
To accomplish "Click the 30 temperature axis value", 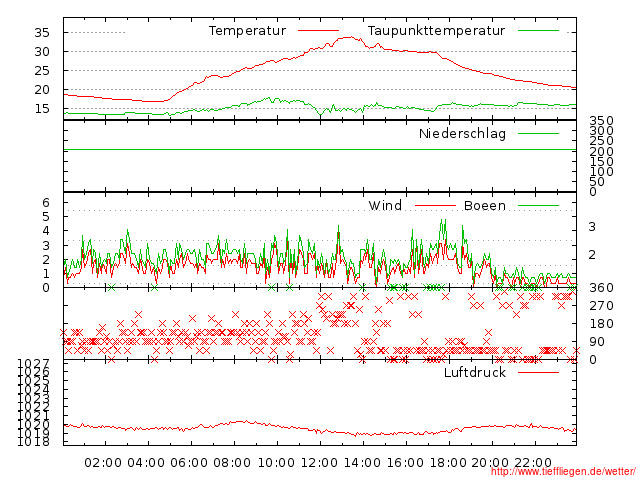I will coord(42,52).
